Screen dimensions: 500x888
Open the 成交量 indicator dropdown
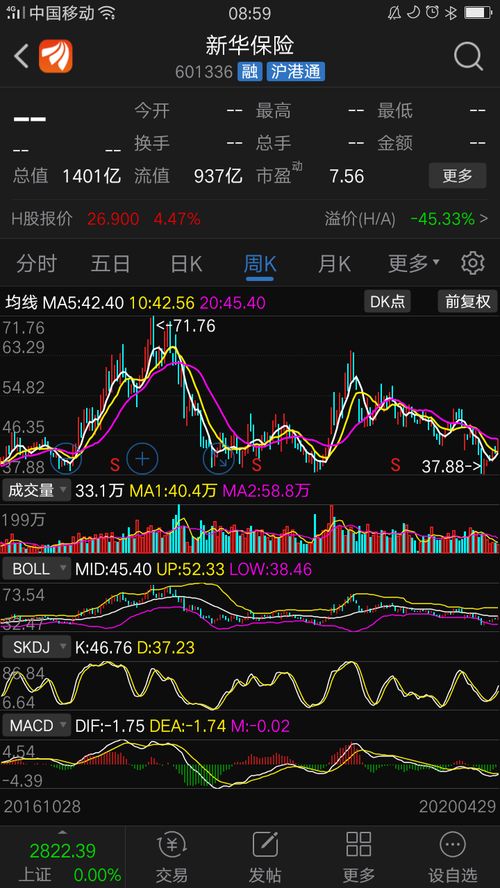pos(37,490)
